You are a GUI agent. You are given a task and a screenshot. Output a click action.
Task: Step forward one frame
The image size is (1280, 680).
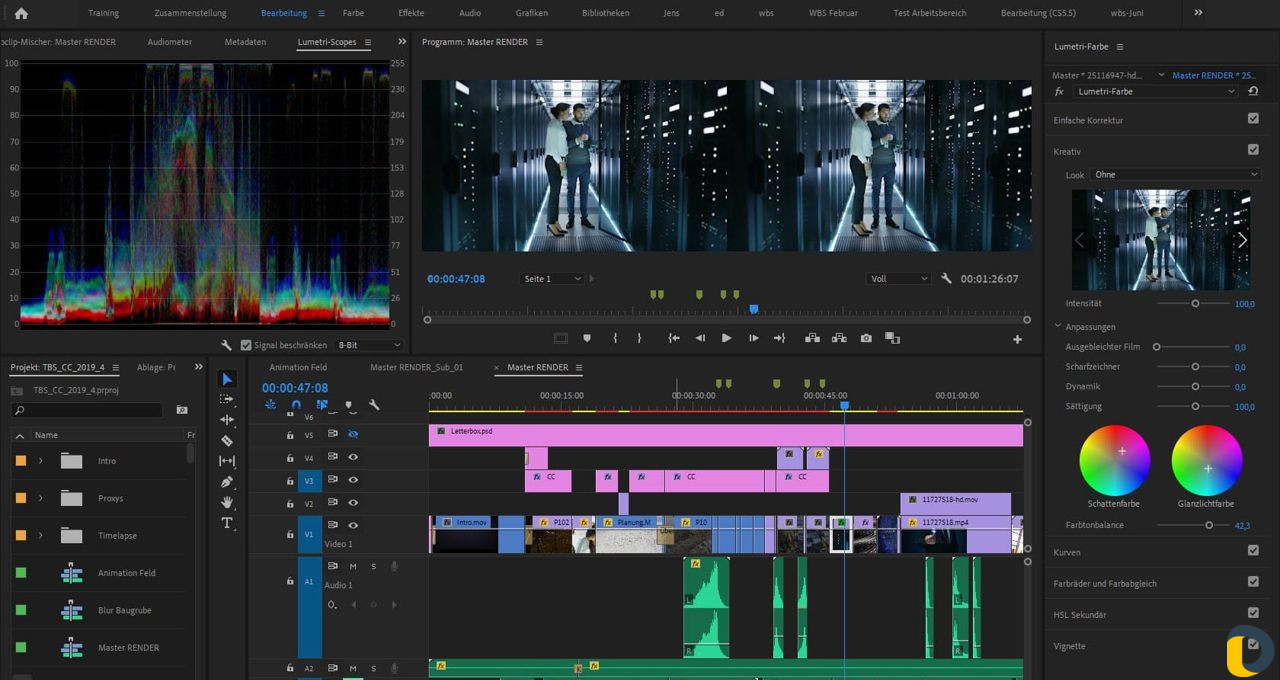click(x=753, y=338)
